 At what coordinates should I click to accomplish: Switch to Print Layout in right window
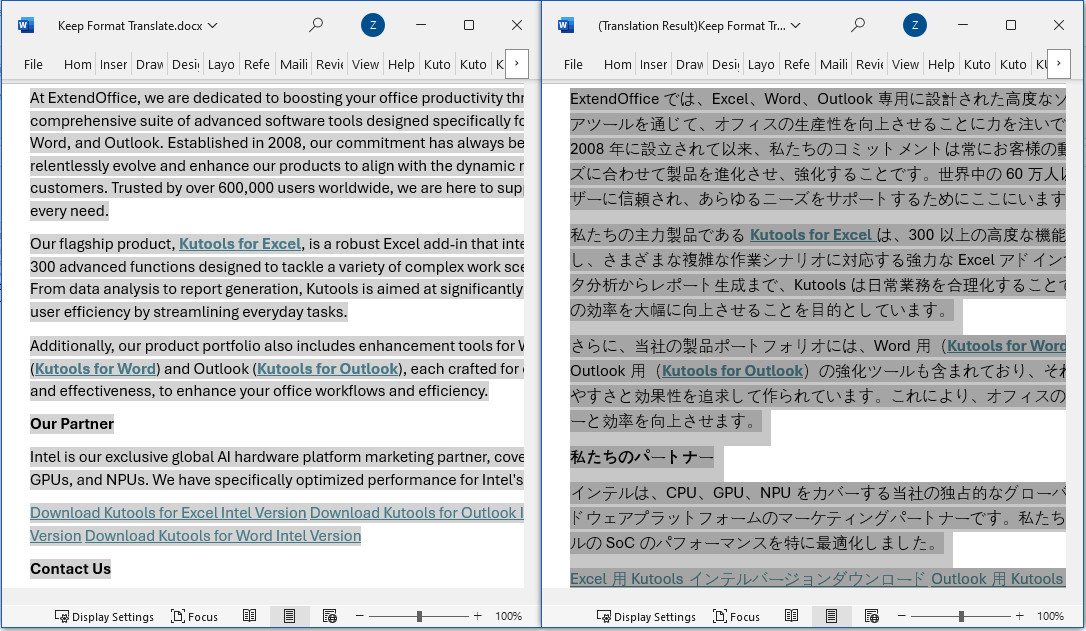[831, 616]
